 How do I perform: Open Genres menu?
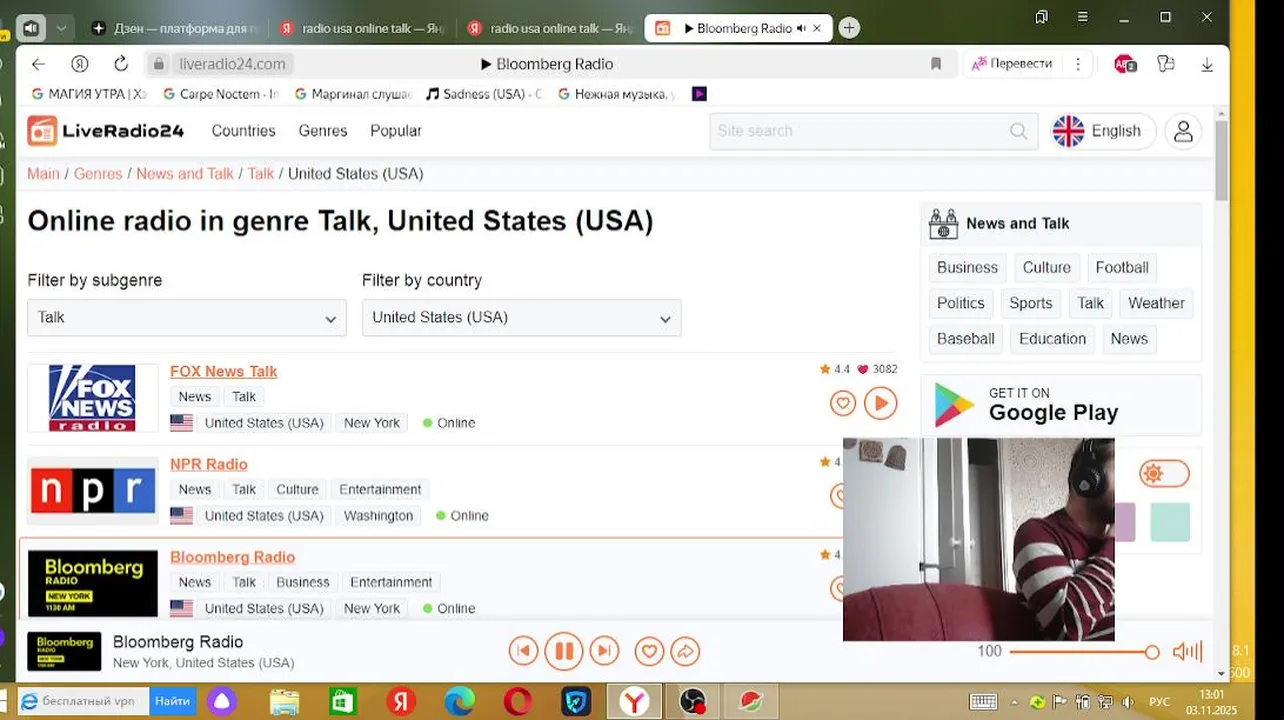tap(323, 131)
